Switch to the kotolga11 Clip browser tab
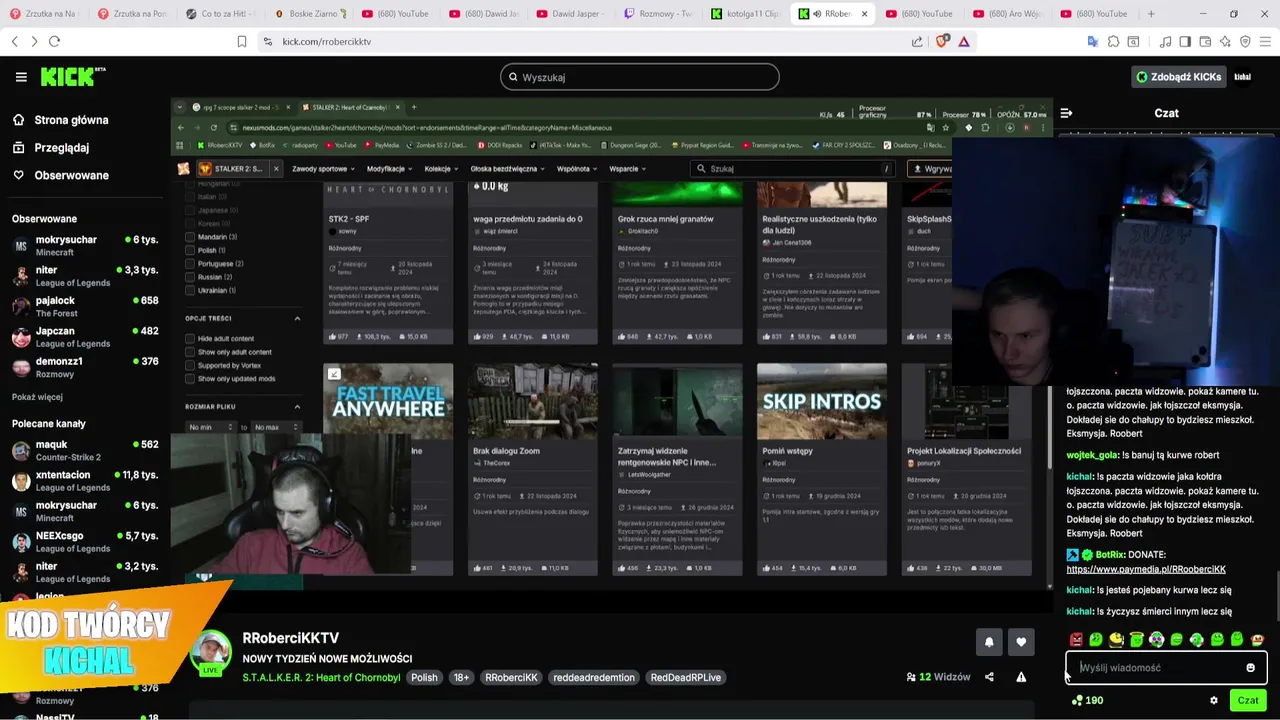The height and width of the screenshot is (720, 1280). 745,14
